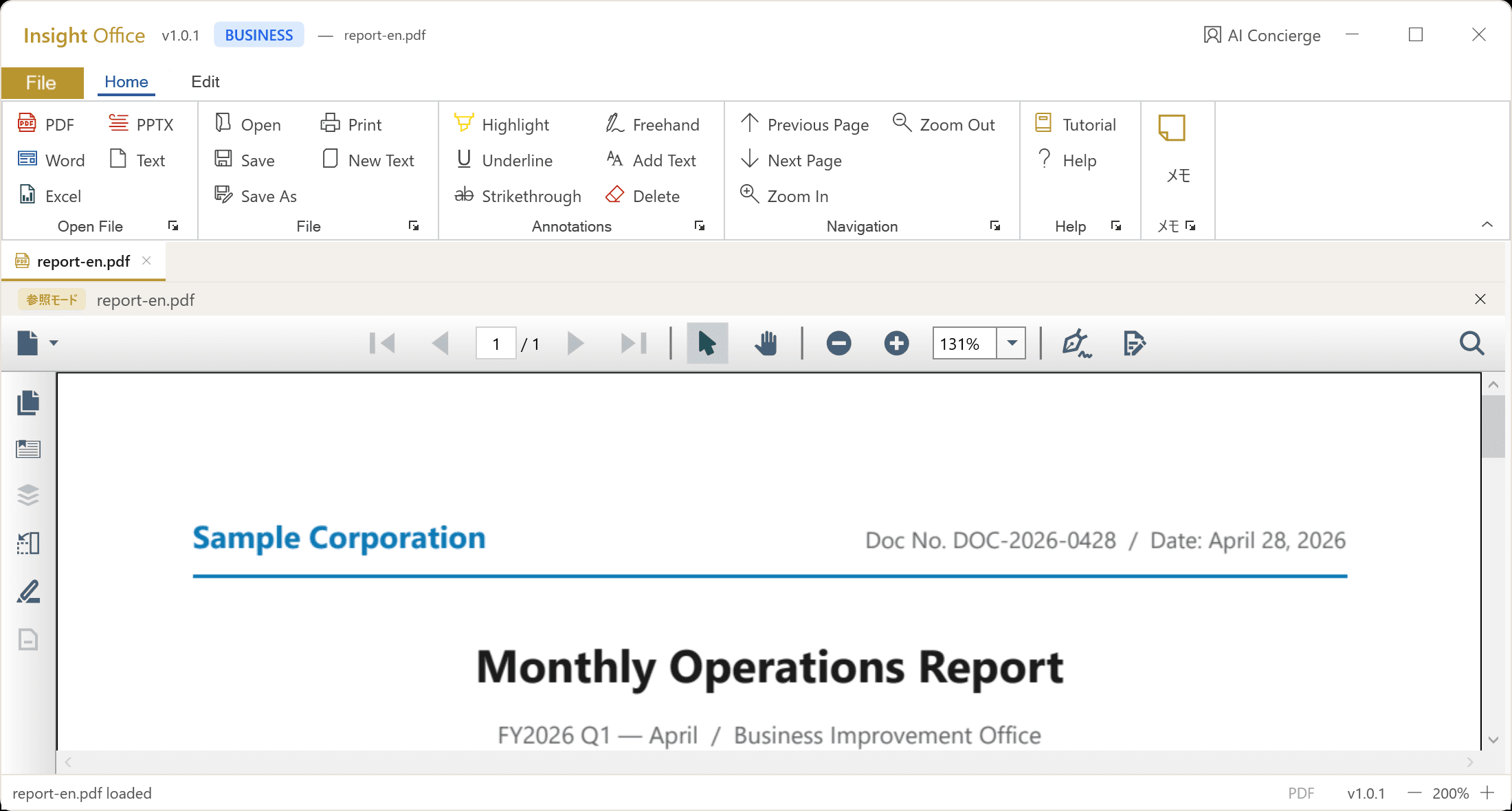Toggle the 参照モード reference mode badge
The height and width of the screenshot is (811, 1512).
[x=52, y=300]
